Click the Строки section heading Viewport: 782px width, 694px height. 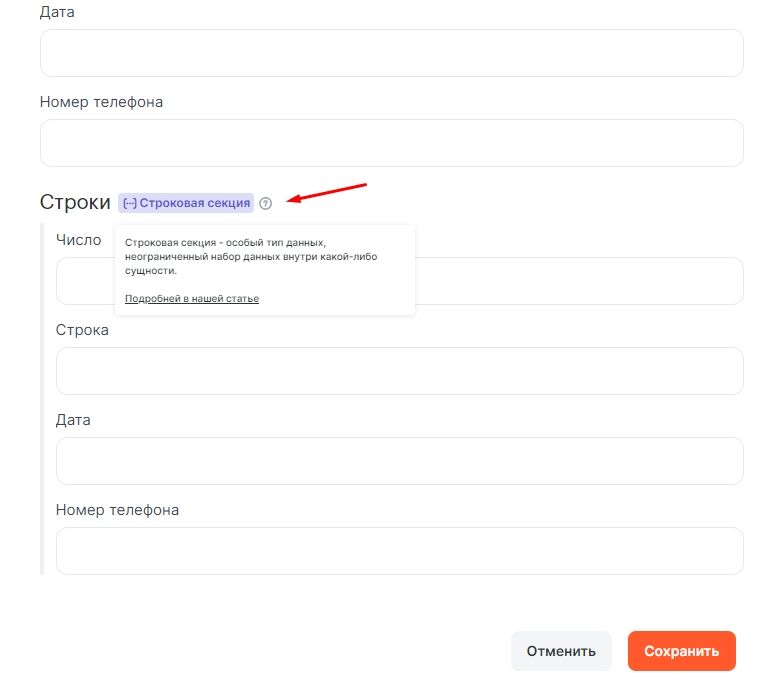pyautogui.click(x=75, y=202)
